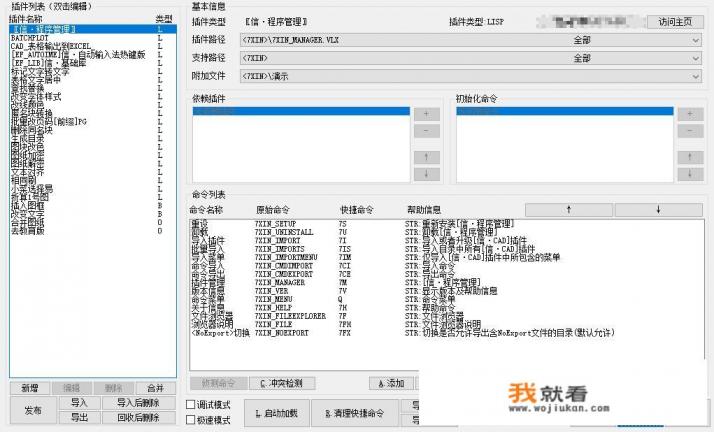This screenshot has height=432, width=714.
Task: Select the 7XIN_CMDEXPORT command row
Action: [x=446, y=274]
